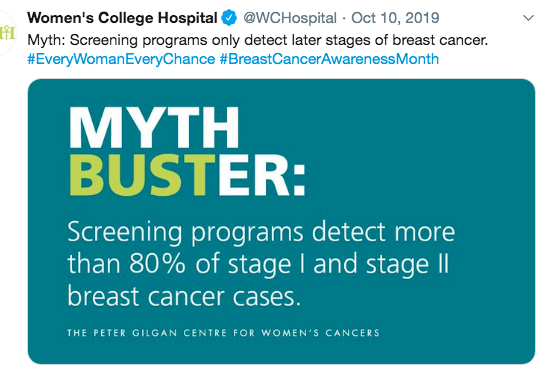Click the Peter Gilgan Centre footer text

pyautogui.click(x=223, y=333)
